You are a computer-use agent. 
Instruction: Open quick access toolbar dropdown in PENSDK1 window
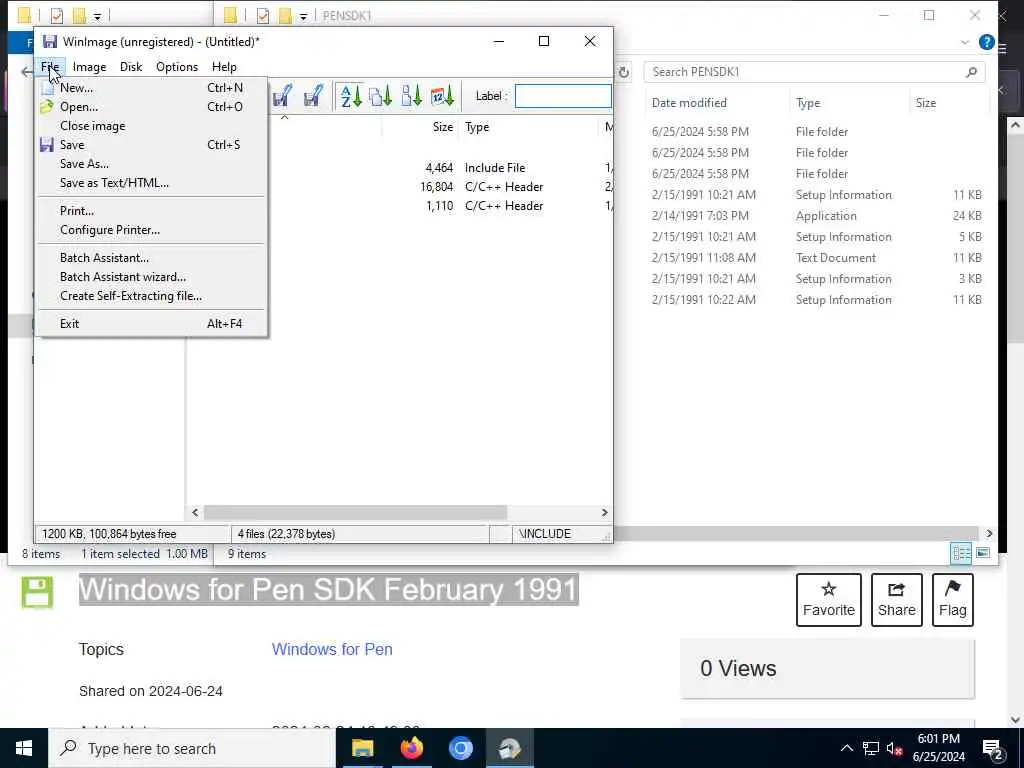point(303,16)
